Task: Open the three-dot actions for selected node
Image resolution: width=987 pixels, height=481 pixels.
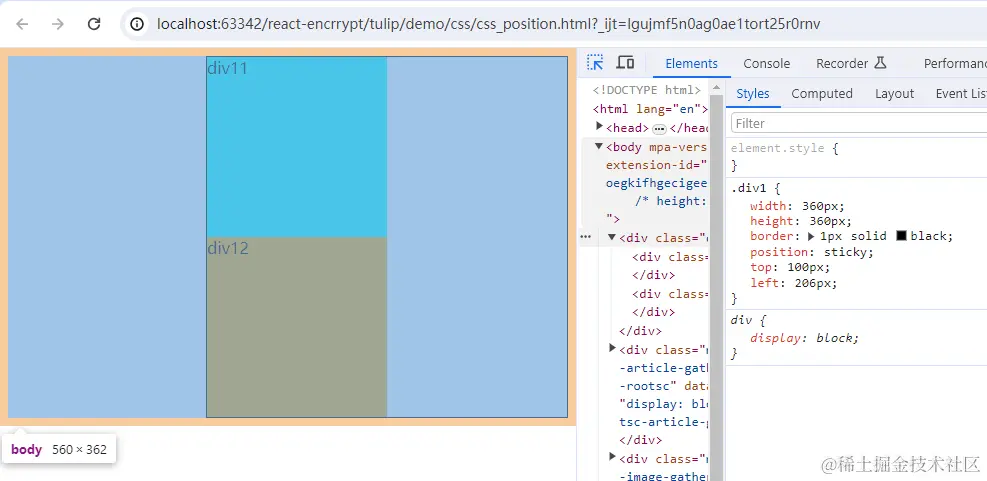Action: point(585,237)
